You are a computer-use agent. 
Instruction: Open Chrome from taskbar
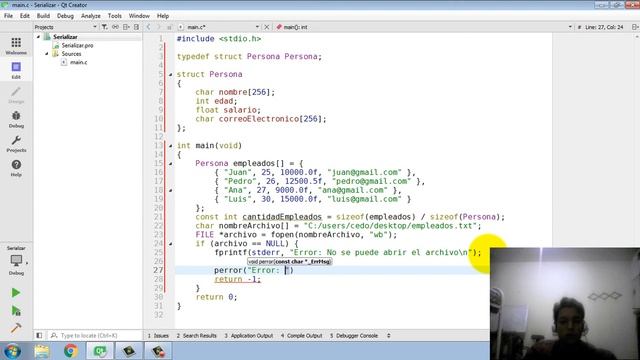tap(71, 351)
